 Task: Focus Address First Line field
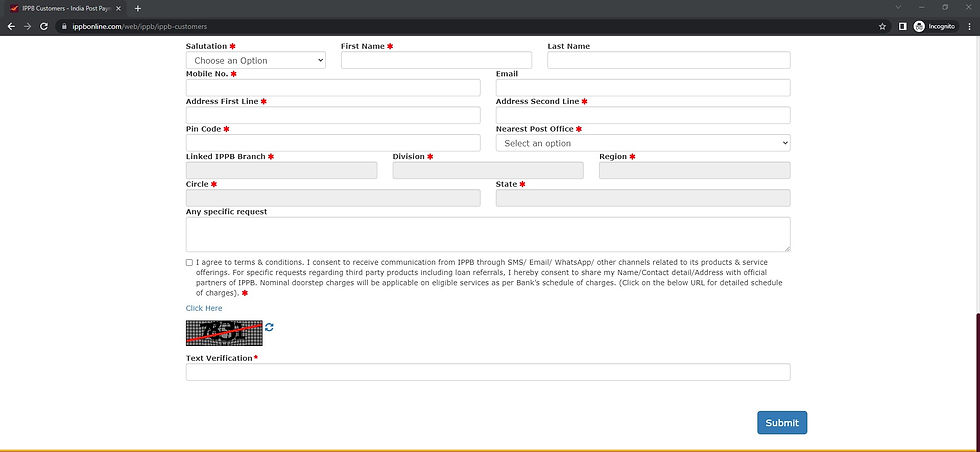point(333,115)
